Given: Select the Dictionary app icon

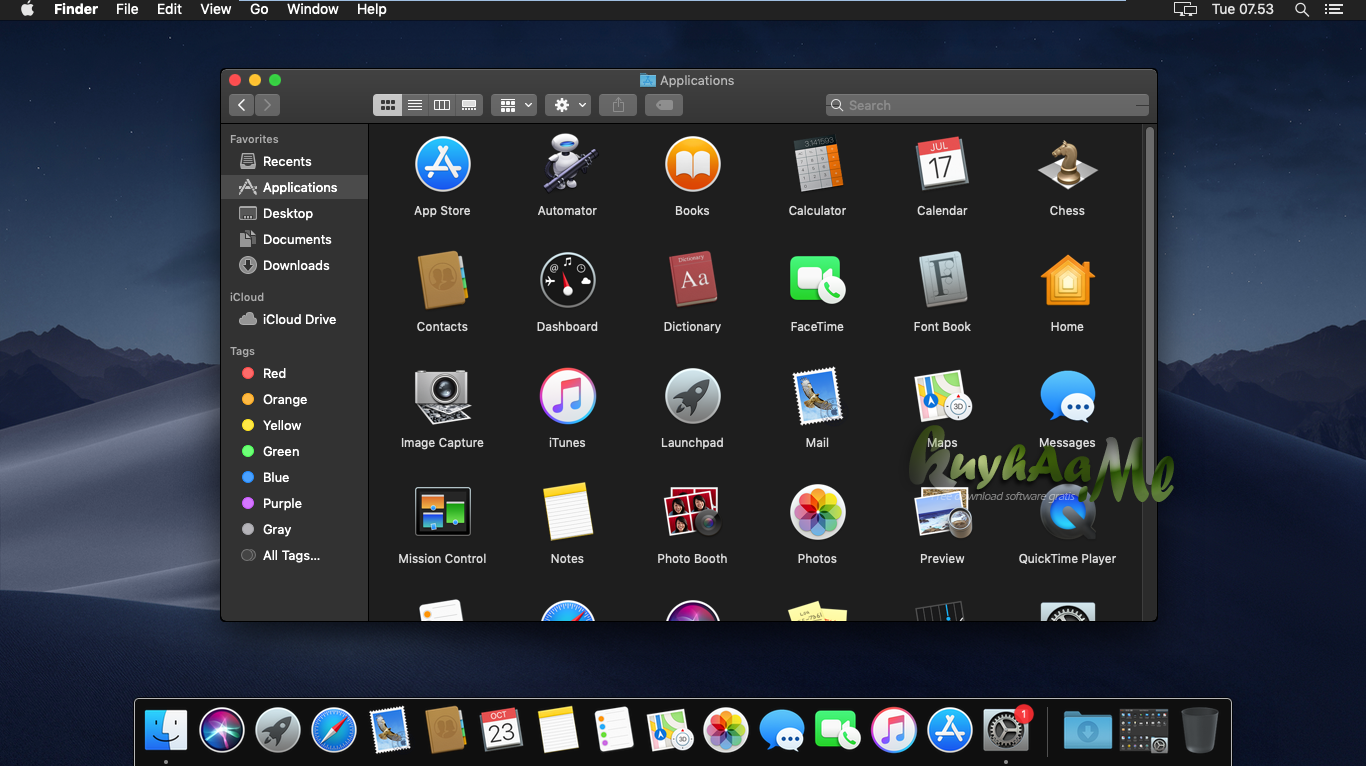Looking at the screenshot, I should tap(692, 280).
